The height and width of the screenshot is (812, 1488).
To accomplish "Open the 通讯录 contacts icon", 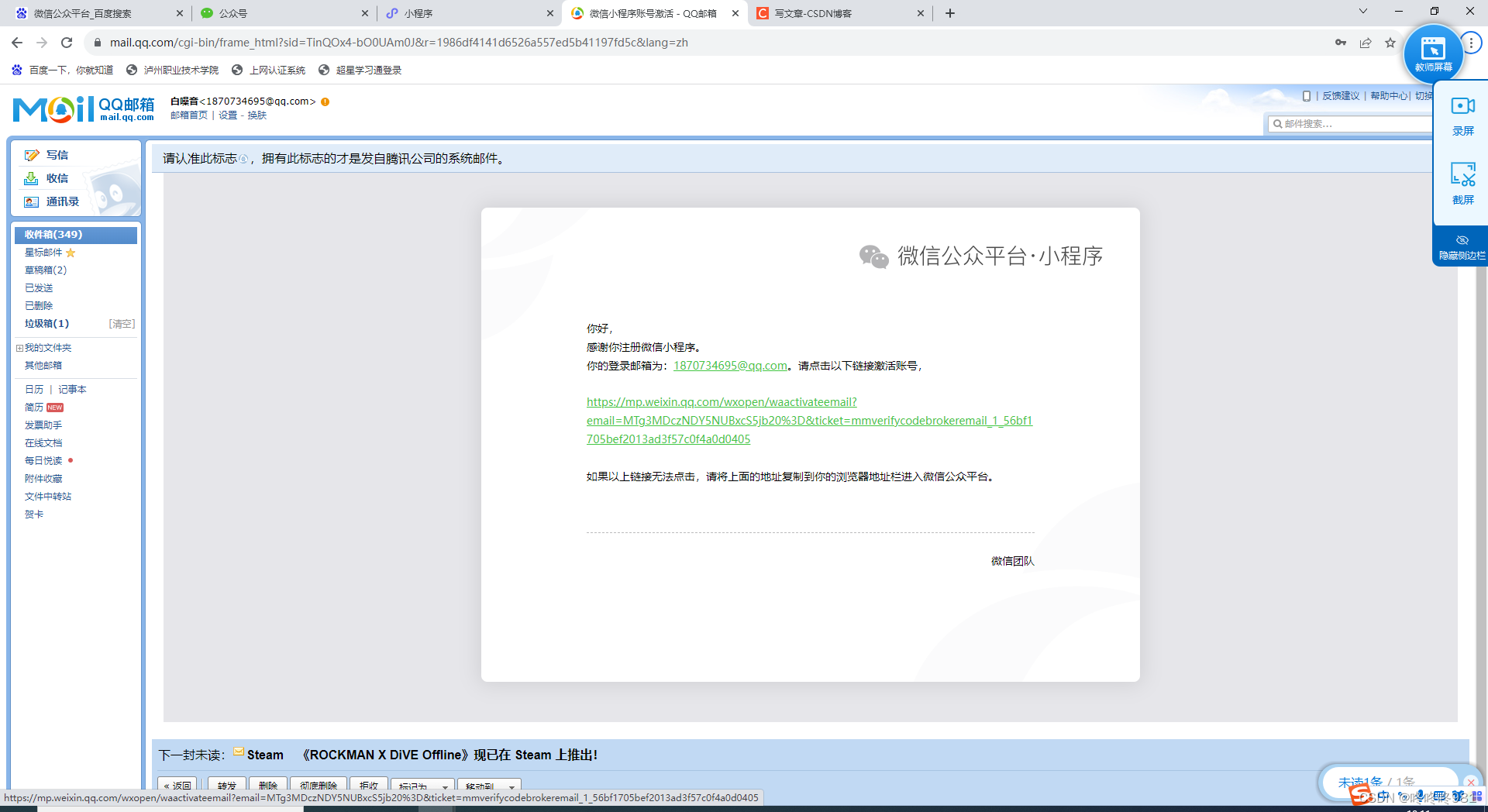I will point(31,201).
